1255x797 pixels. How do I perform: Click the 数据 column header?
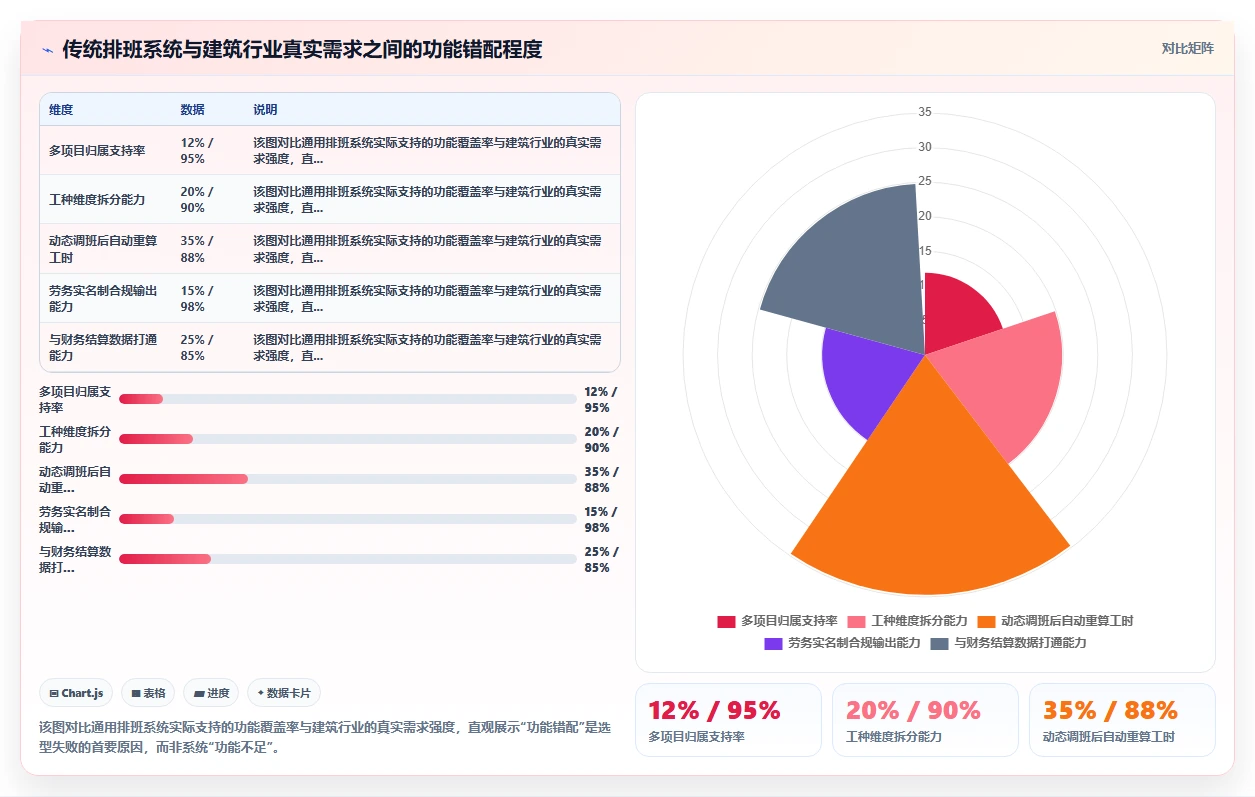[x=192, y=110]
